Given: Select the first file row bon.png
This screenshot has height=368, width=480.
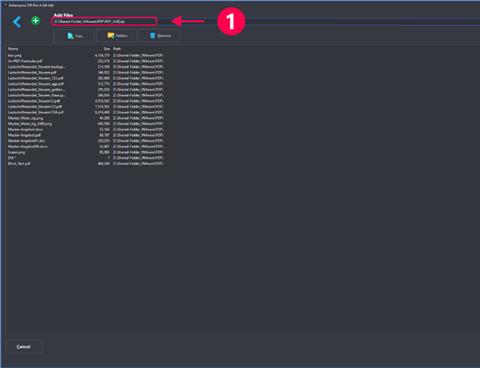Looking at the screenshot, I should coord(86,56).
